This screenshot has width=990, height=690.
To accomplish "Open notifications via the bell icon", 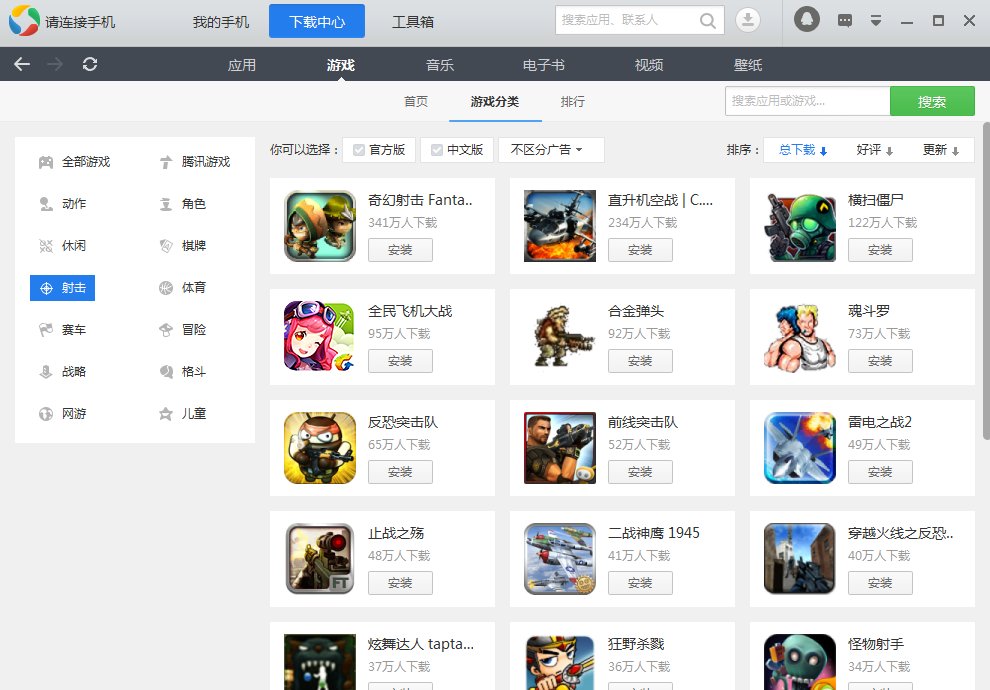I will [x=806, y=19].
